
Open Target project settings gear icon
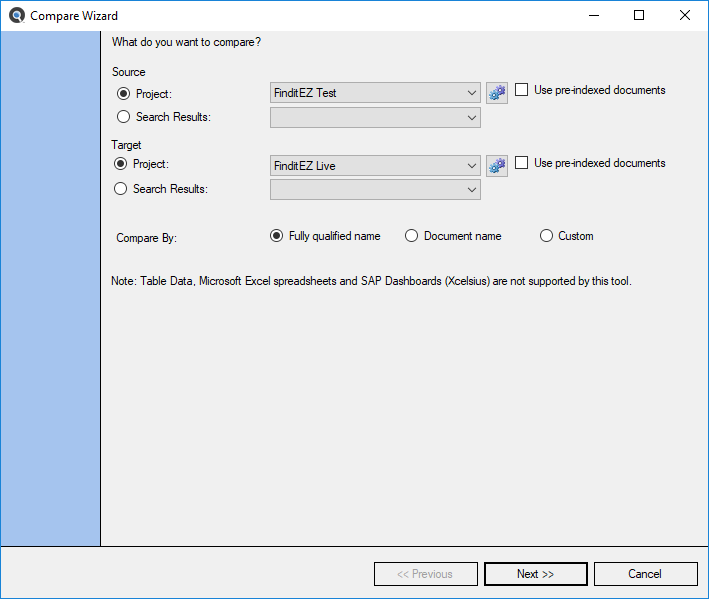[496, 166]
